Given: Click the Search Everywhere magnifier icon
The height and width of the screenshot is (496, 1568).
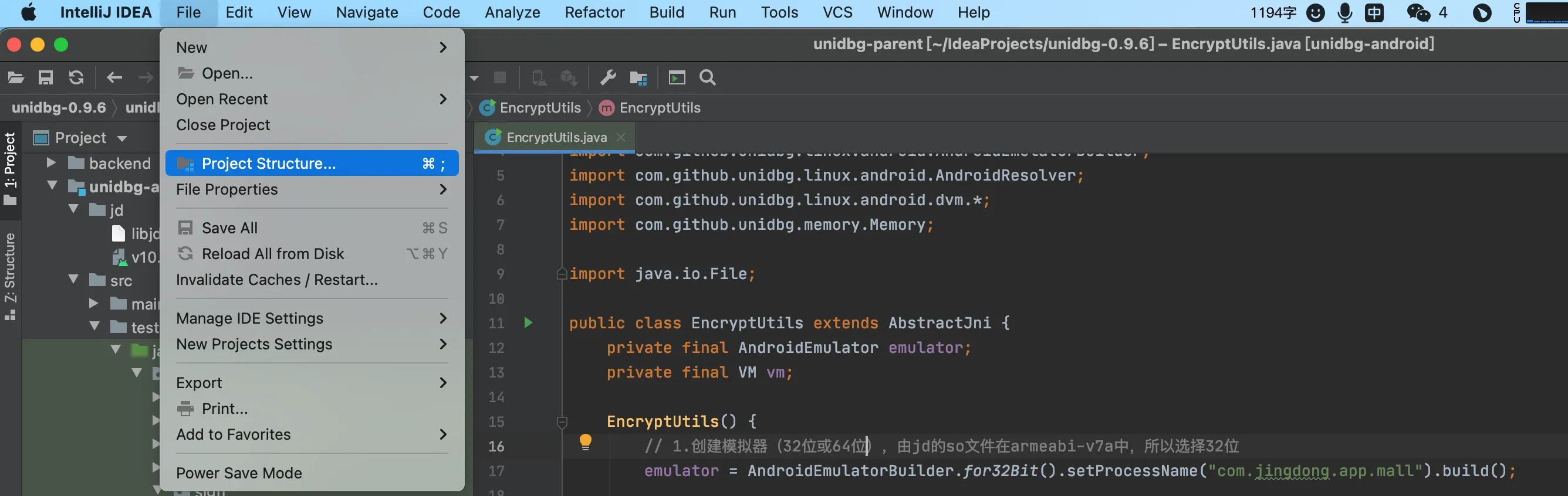Looking at the screenshot, I should point(707,77).
